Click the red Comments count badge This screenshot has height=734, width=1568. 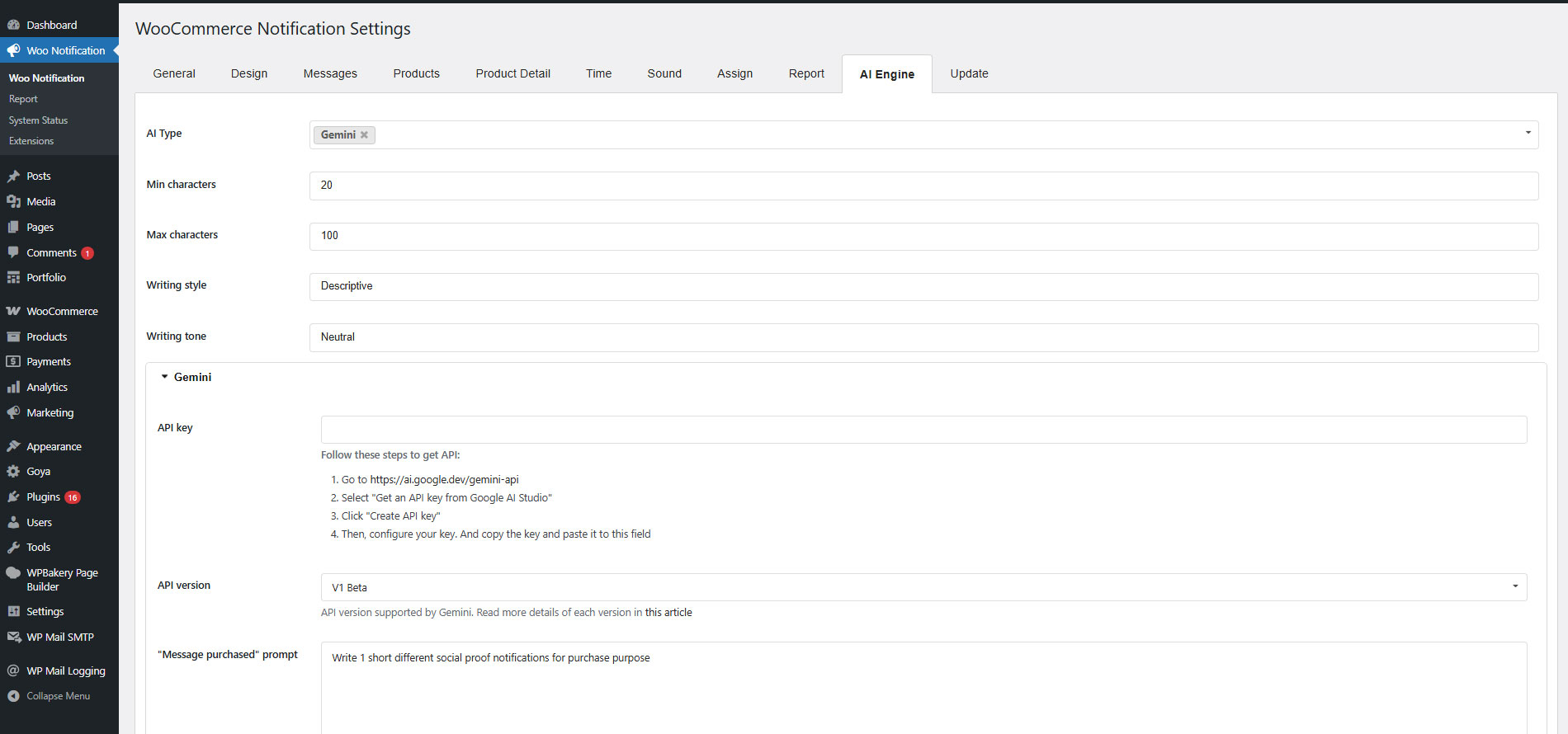click(87, 253)
